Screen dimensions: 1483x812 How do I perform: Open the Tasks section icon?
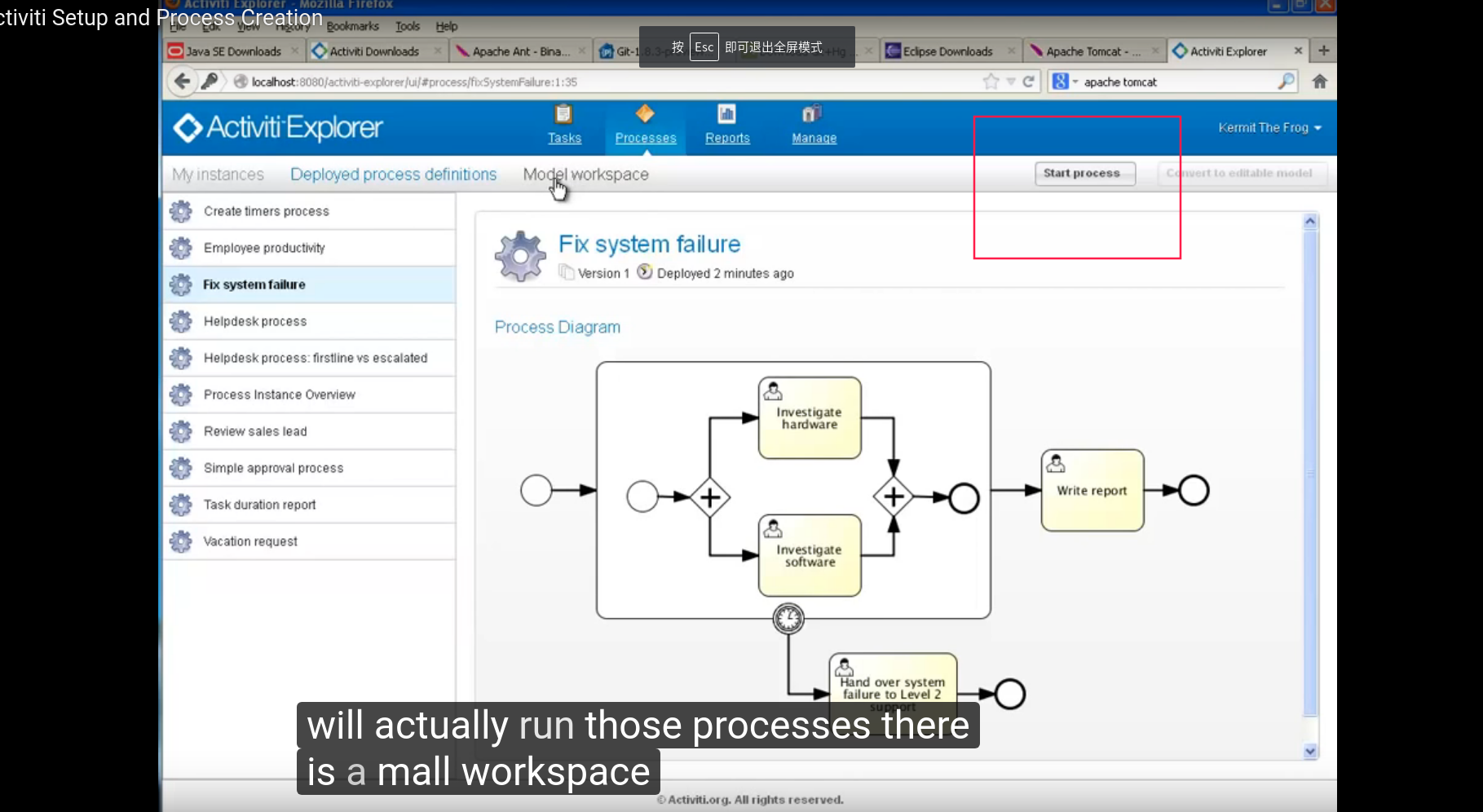tap(563, 114)
